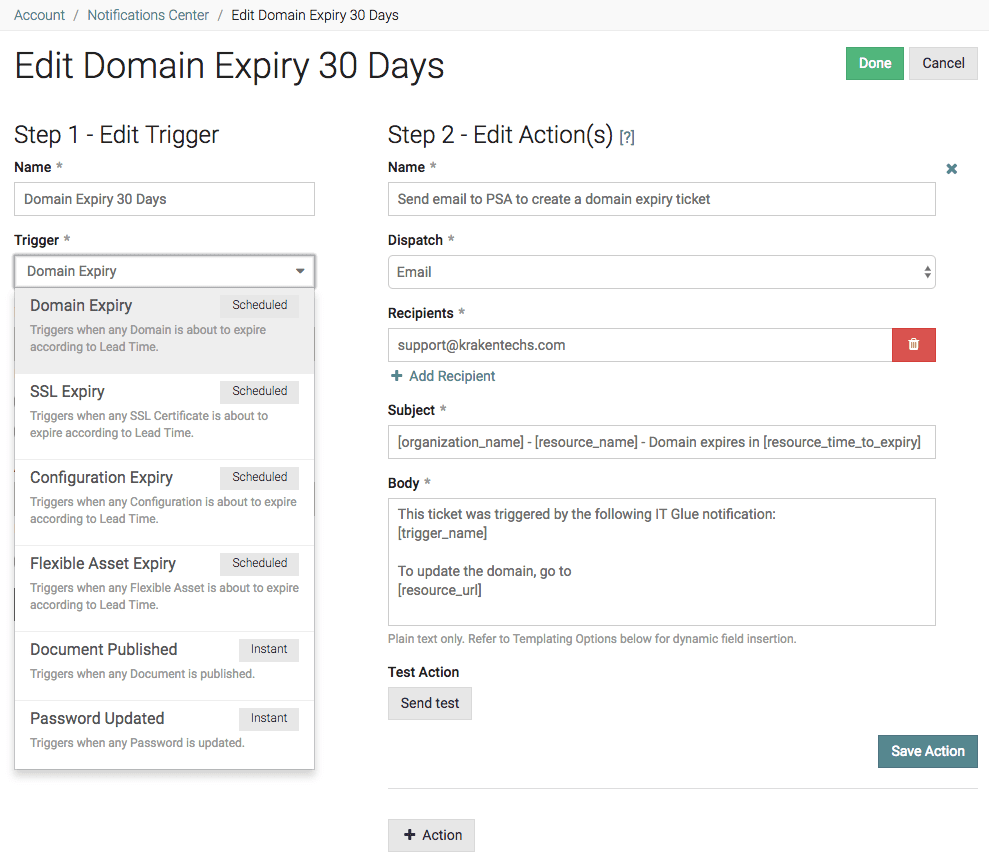Open the [?] help link beside Step 2

coord(627,138)
